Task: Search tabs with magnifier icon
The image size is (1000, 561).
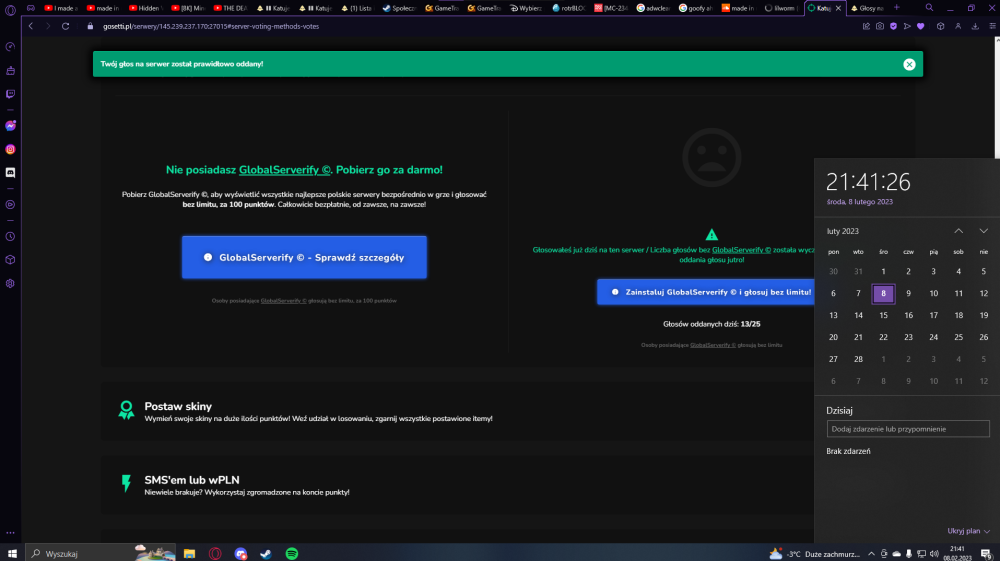Action: click(x=929, y=8)
